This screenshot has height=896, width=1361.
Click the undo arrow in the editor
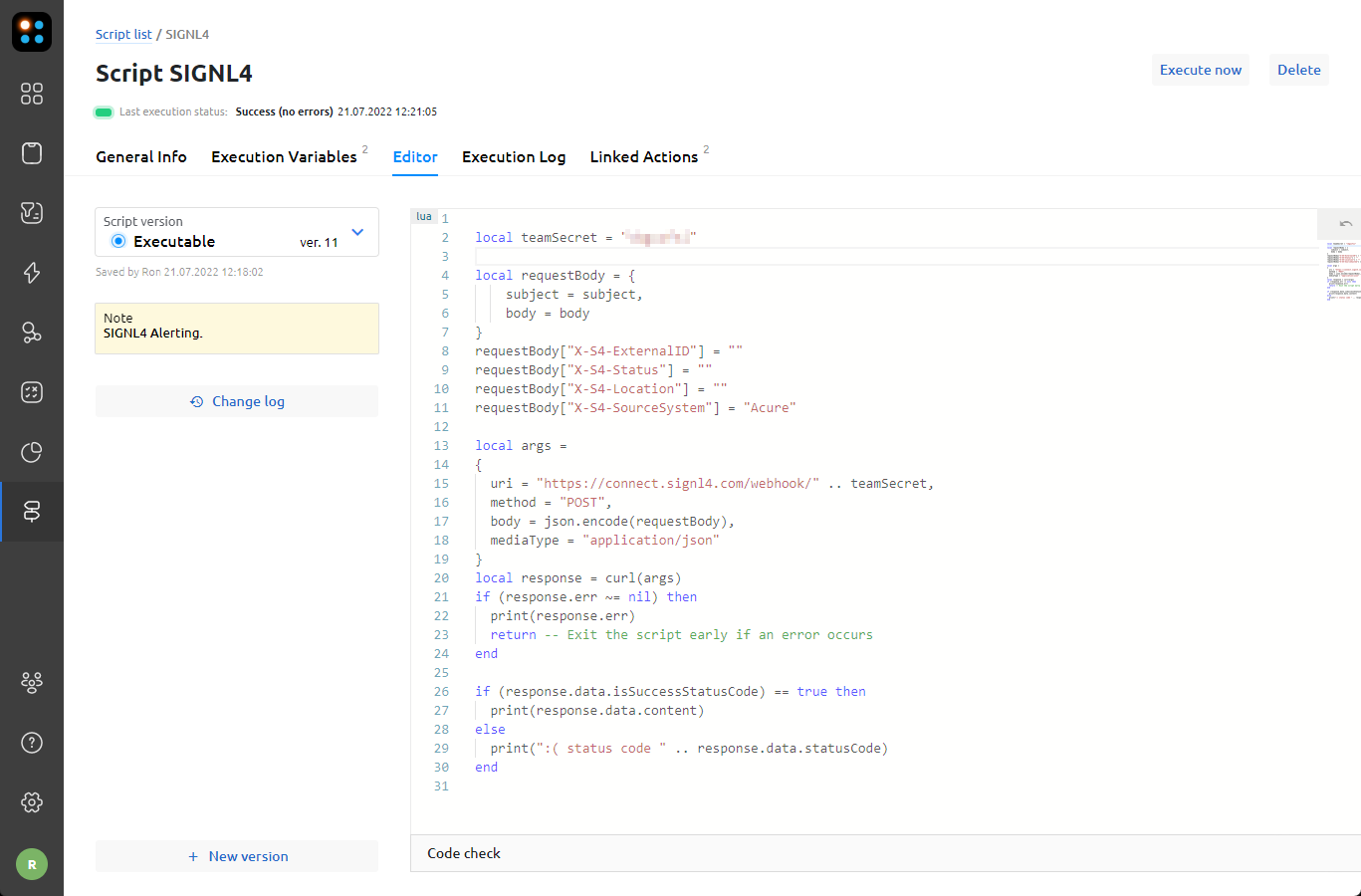[x=1345, y=223]
